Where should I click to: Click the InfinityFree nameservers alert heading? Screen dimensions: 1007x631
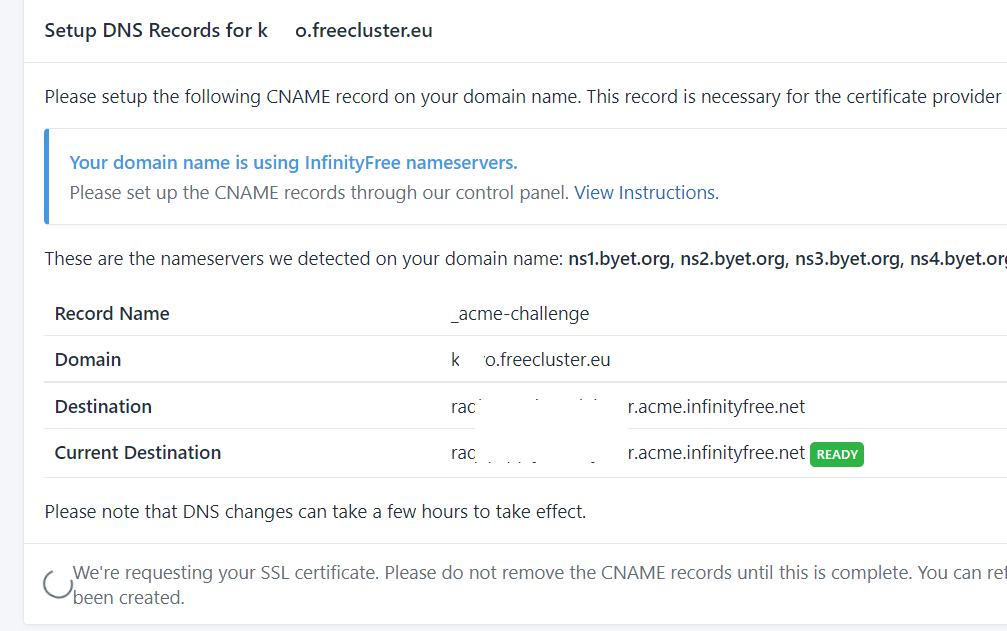tap(293, 163)
